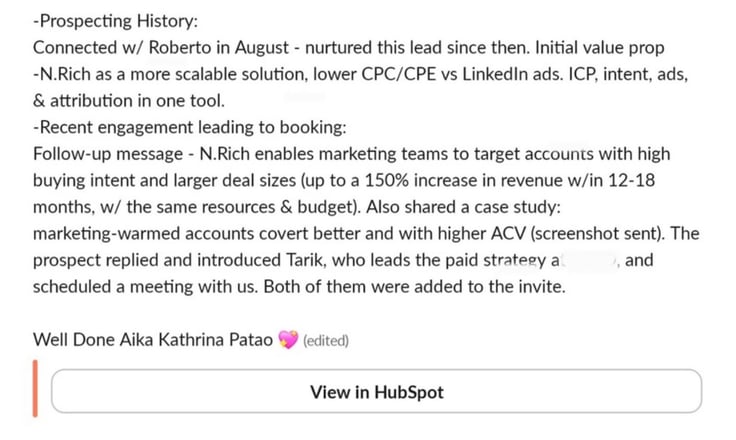Viewport: 736px width, 440px height.
Task: Click the blurred company name after "paid strategy"
Action: 590,260
